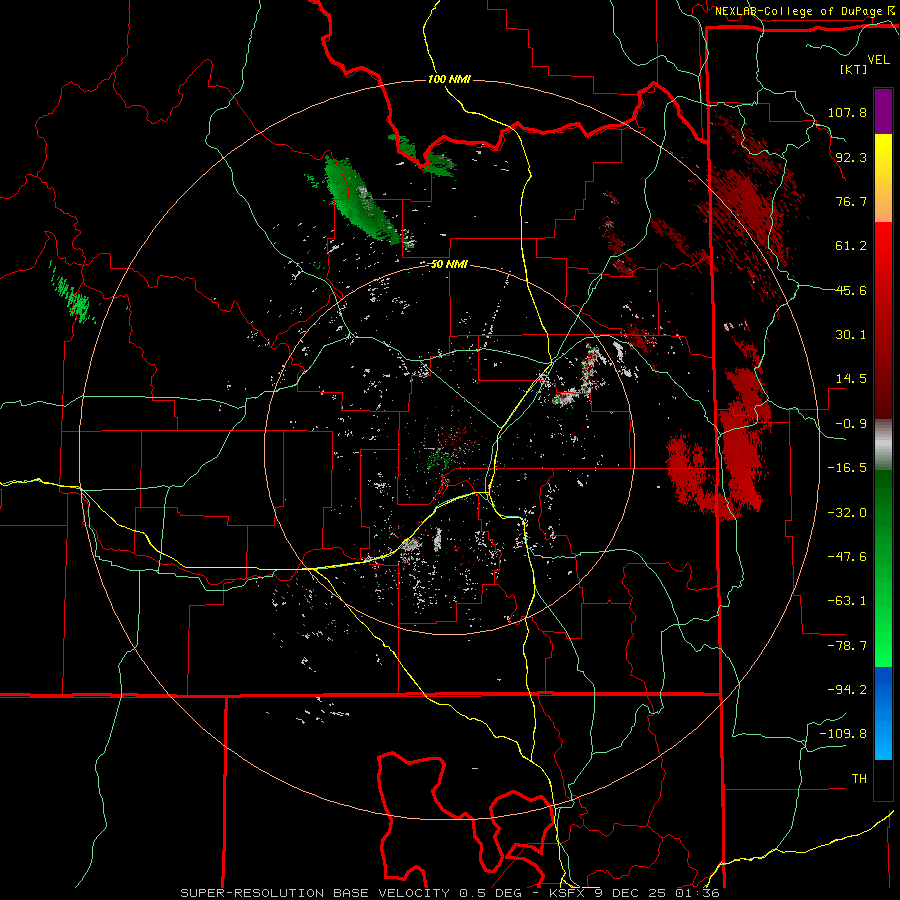Click the 100 NMI range ring label
Viewport: 900px width, 900px height.
click(449, 79)
